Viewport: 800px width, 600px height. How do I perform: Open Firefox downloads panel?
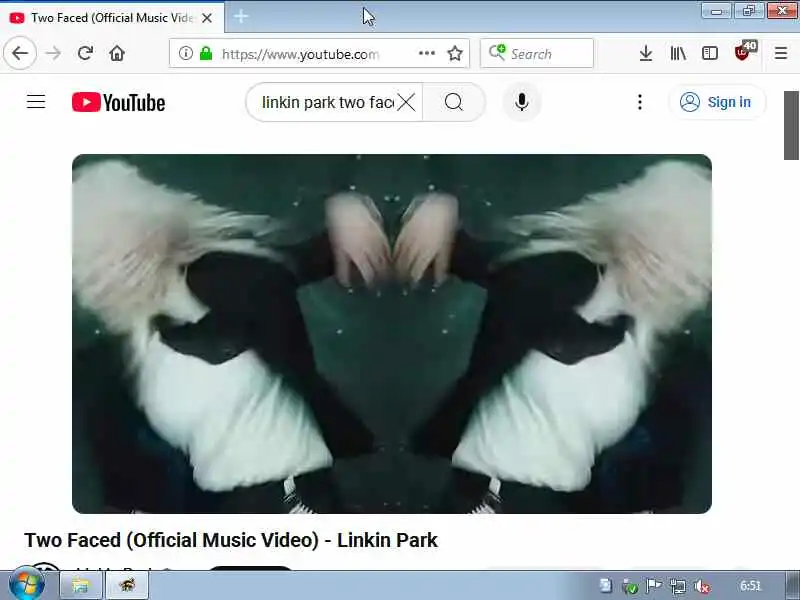[646, 53]
